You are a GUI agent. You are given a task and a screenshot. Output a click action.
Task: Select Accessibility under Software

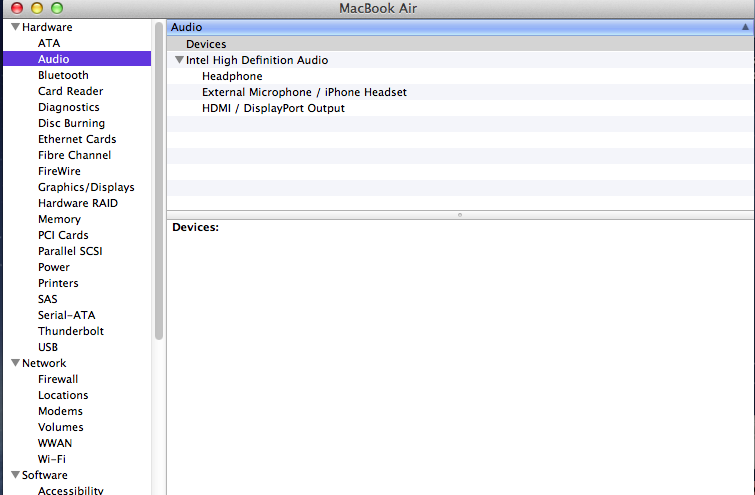click(70, 490)
